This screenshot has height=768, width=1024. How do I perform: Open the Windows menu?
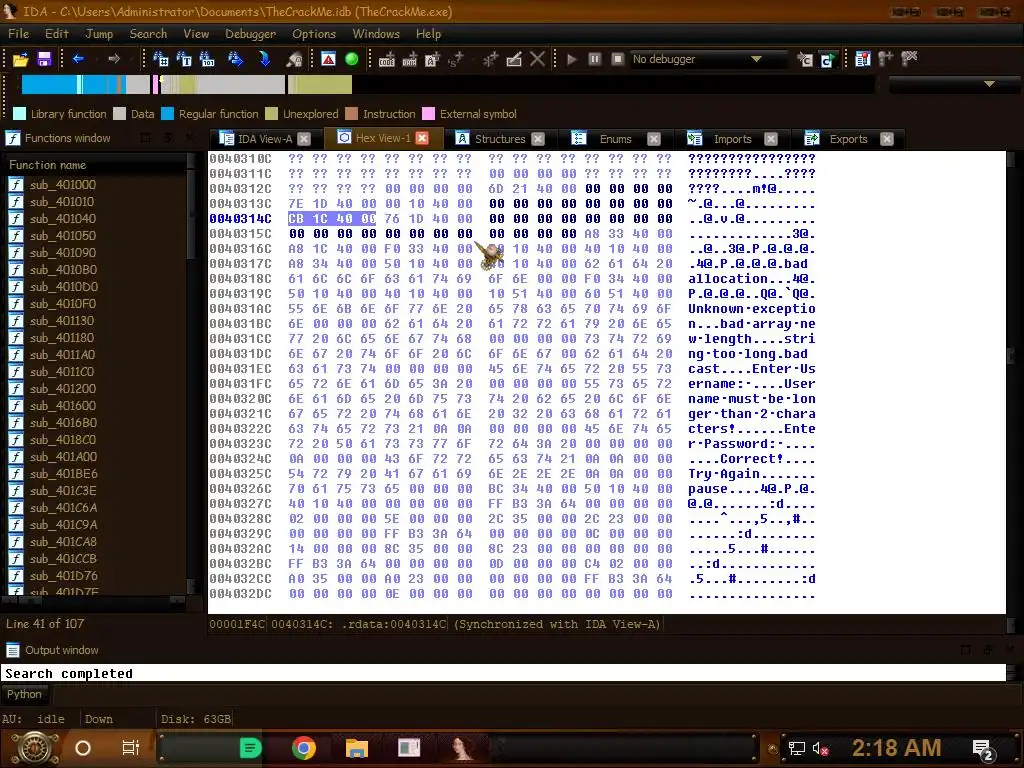[376, 34]
